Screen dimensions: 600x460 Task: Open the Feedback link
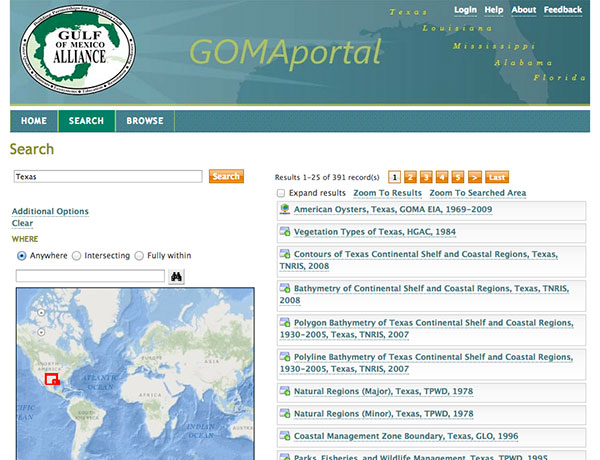click(563, 10)
